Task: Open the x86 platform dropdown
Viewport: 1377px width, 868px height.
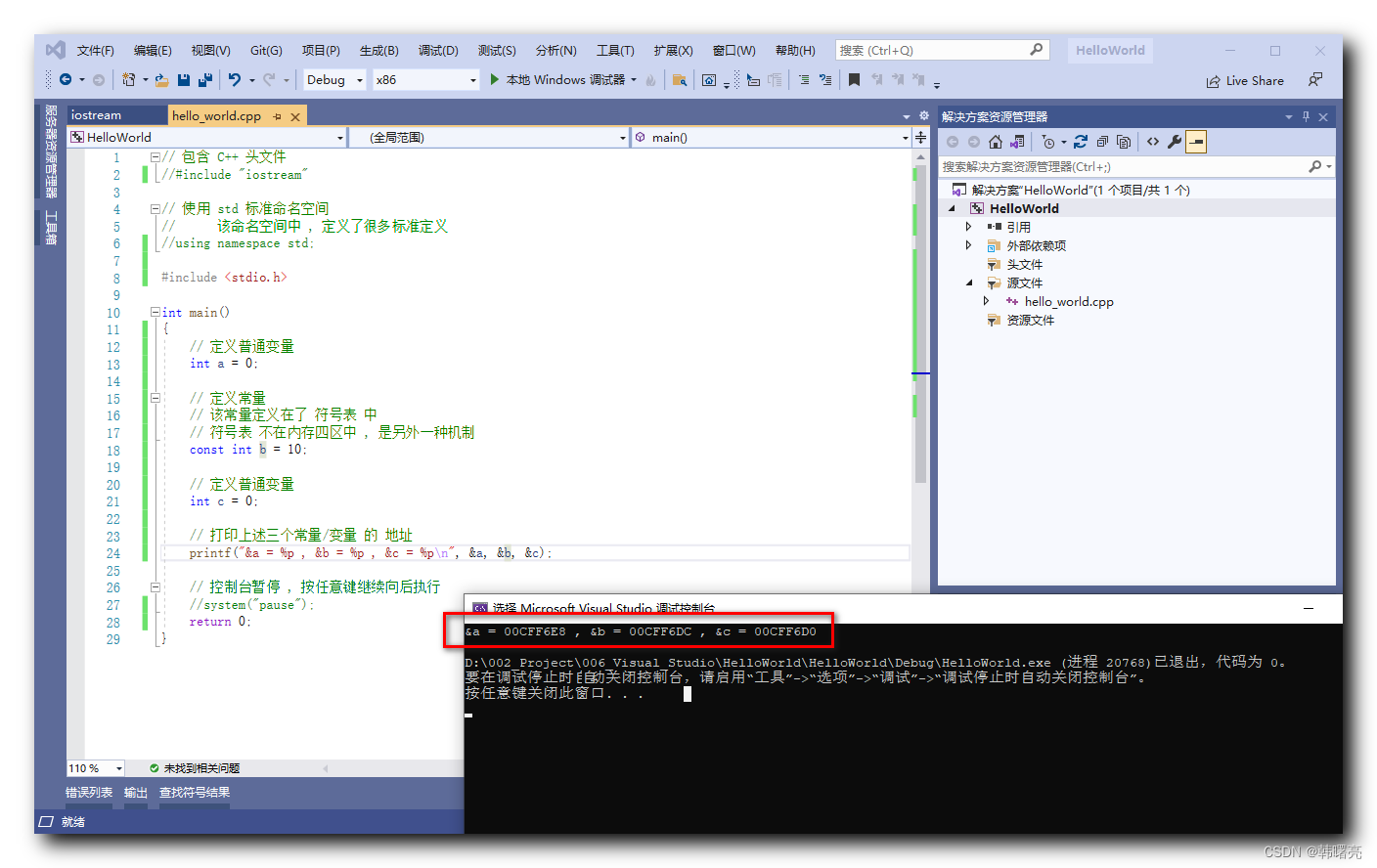Action: 426,80
